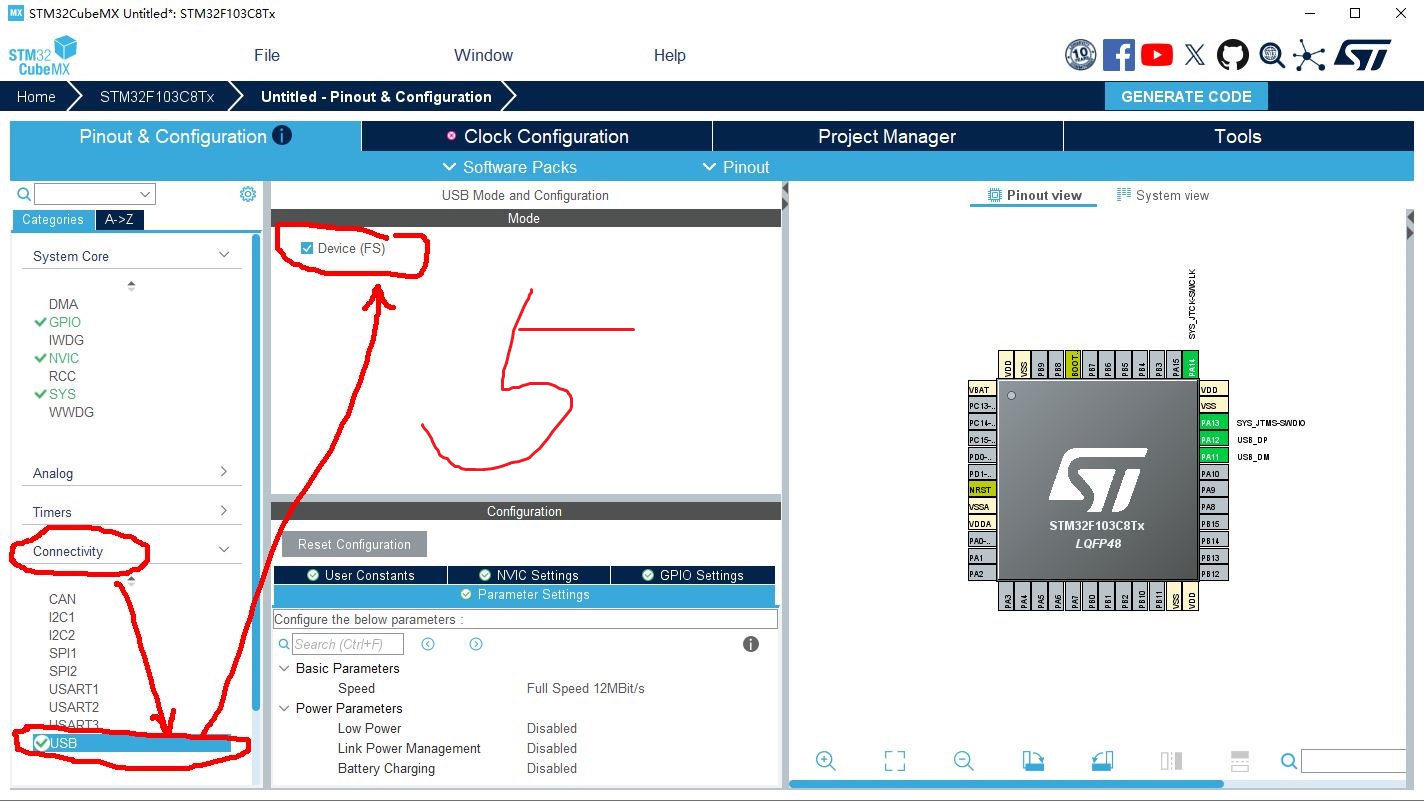Select GPIO in System Core list

(65, 322)
